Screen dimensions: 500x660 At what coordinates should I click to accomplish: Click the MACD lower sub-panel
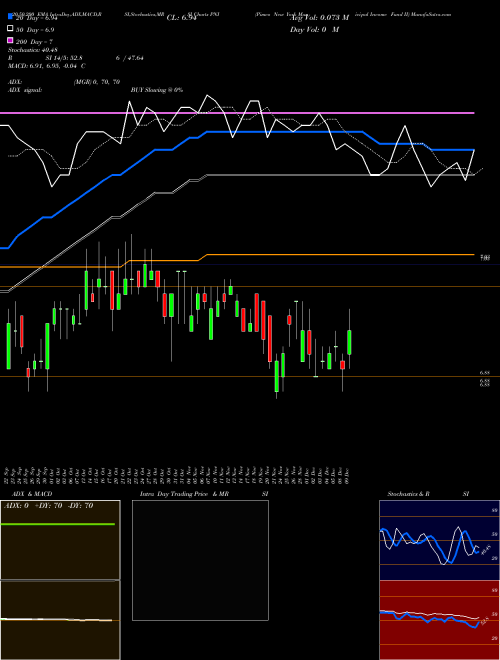60,620
